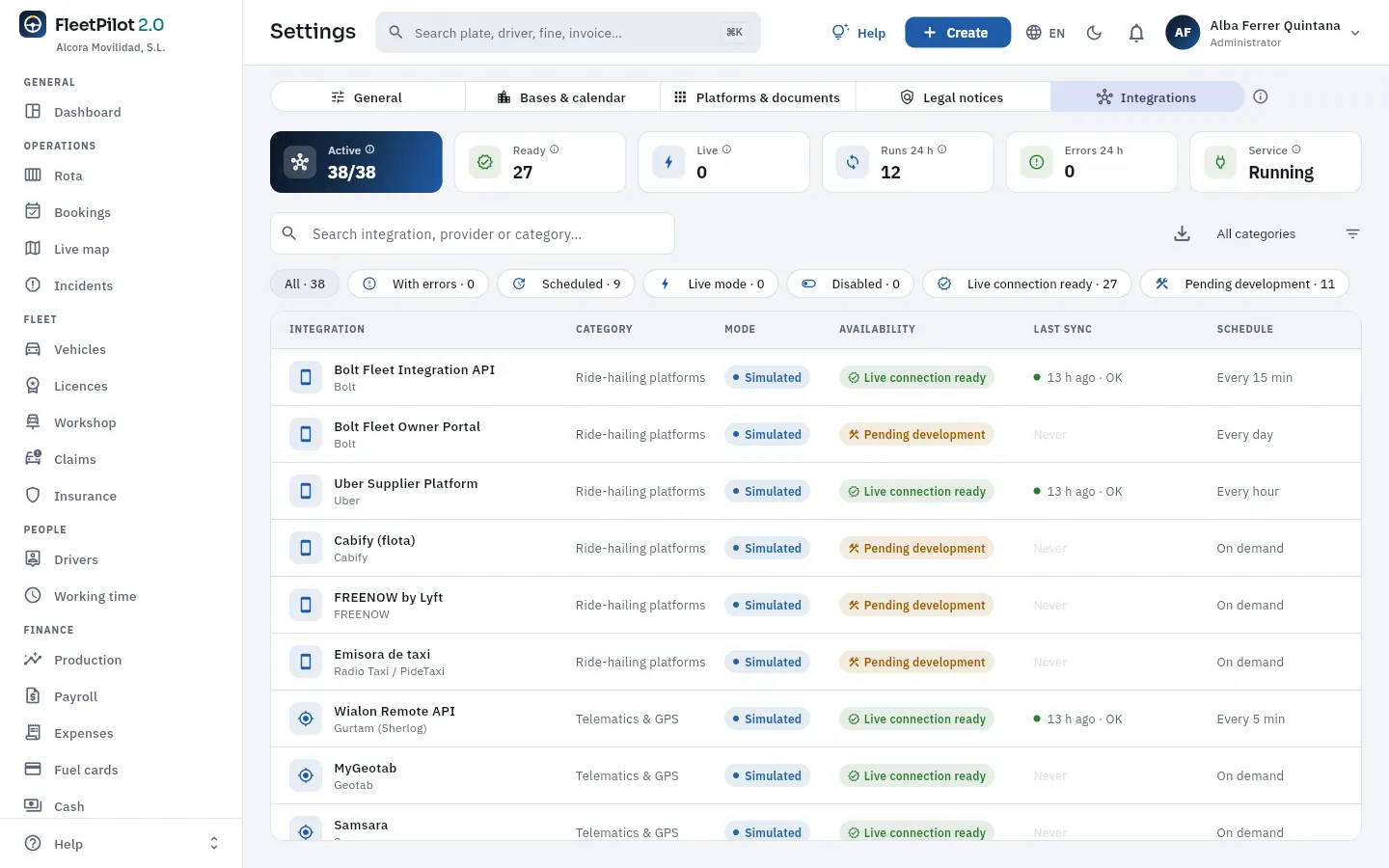
Task: Expand user account menu chevron
Action: [1355, 33]
